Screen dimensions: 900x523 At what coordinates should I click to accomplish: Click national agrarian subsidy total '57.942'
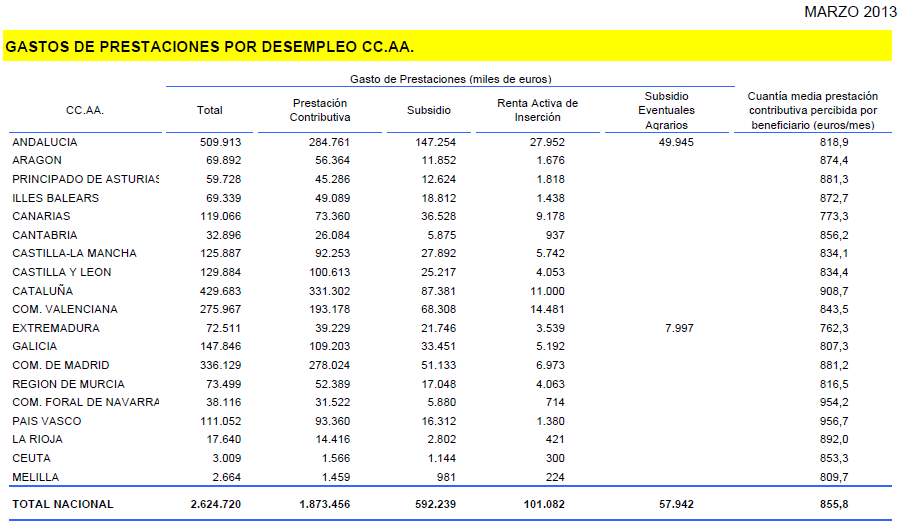pyautogui.click(x=676, y=505)
